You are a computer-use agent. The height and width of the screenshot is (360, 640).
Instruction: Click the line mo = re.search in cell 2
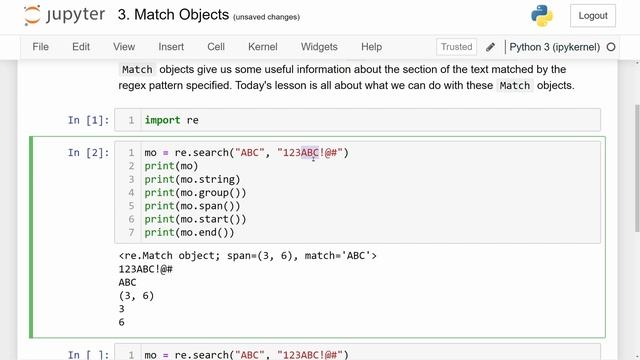[x=246, y=153]
